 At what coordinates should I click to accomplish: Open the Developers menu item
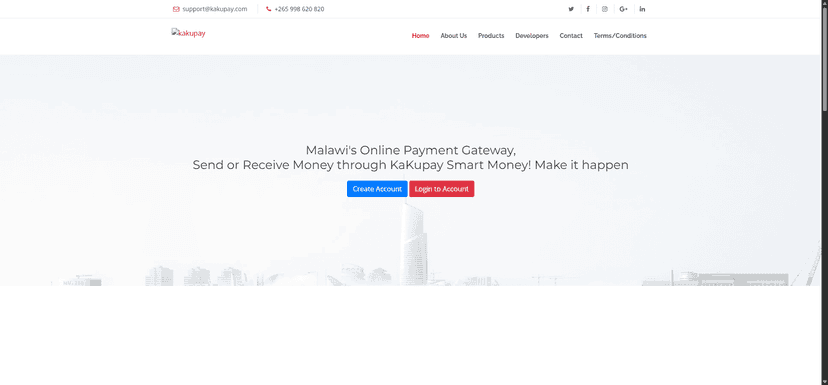click(x=532, y=36)
